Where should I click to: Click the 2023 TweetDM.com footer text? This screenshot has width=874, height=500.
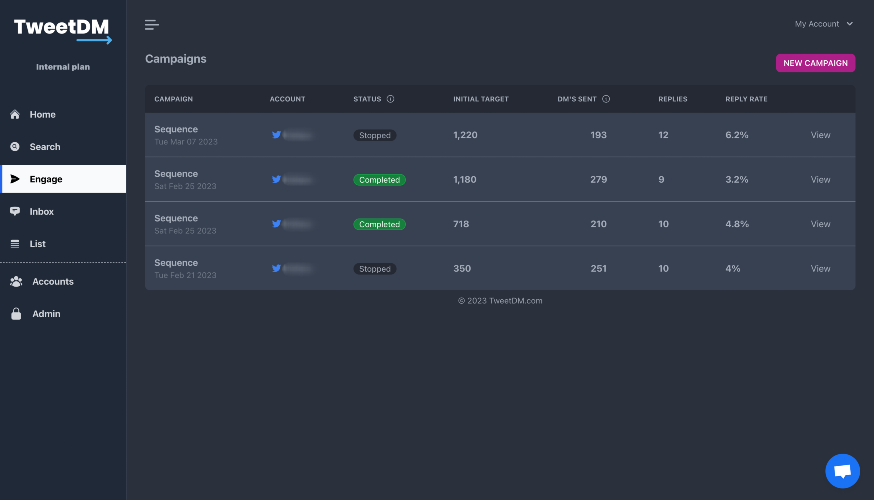(500, 300)
